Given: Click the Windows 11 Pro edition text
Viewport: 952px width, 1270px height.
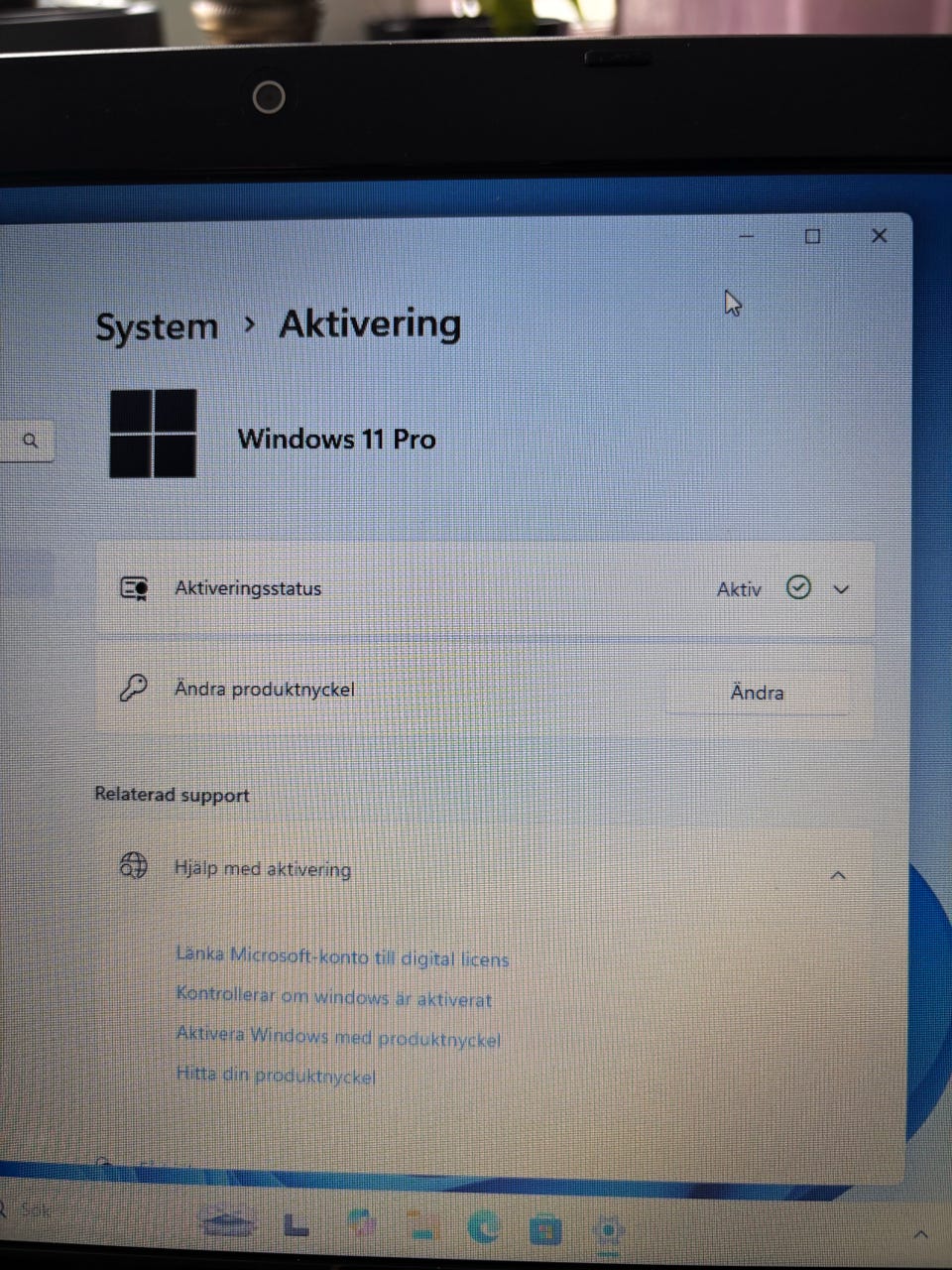Looking at the screenshot, I should [x=337, y=439].
